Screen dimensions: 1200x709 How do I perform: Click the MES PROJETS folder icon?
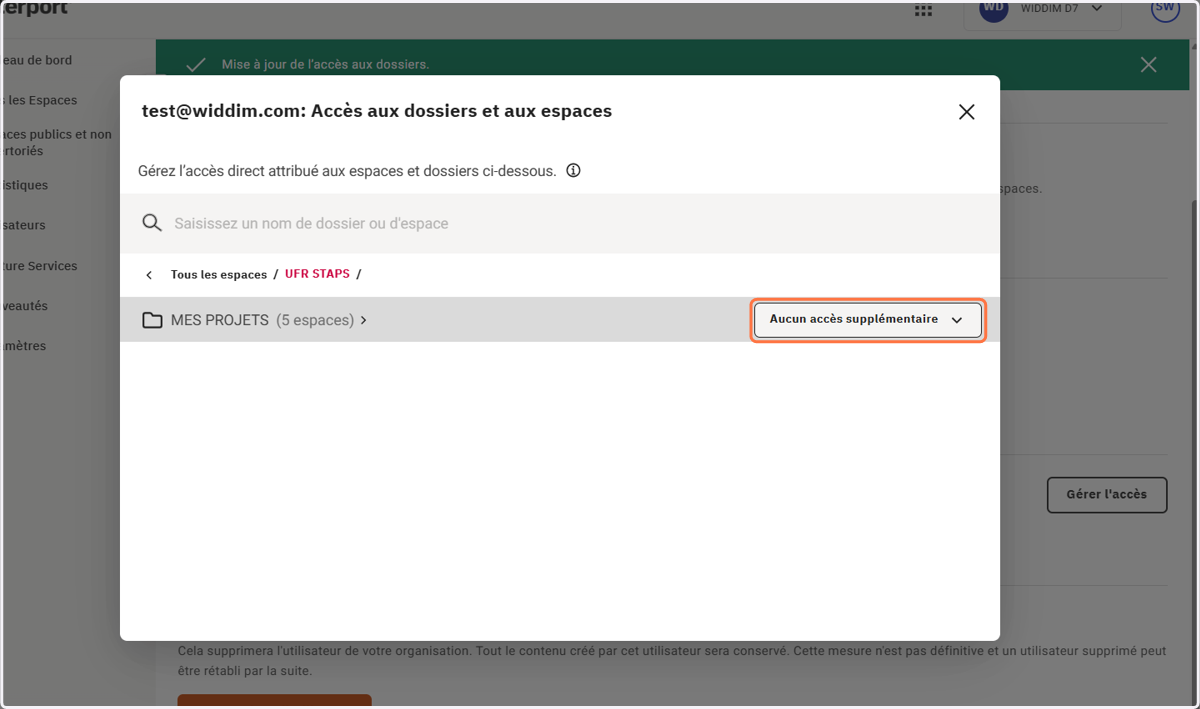[152, 320]
